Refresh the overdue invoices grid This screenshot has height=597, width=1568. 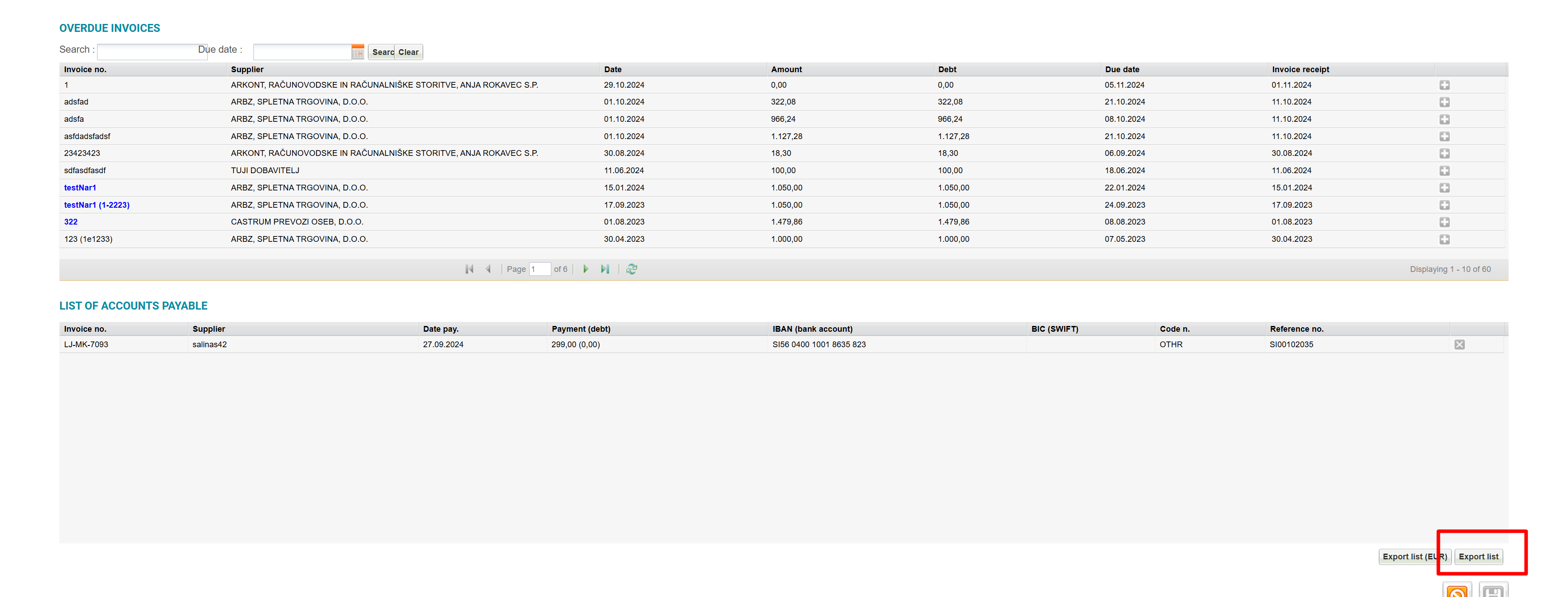tap(631, 269)
